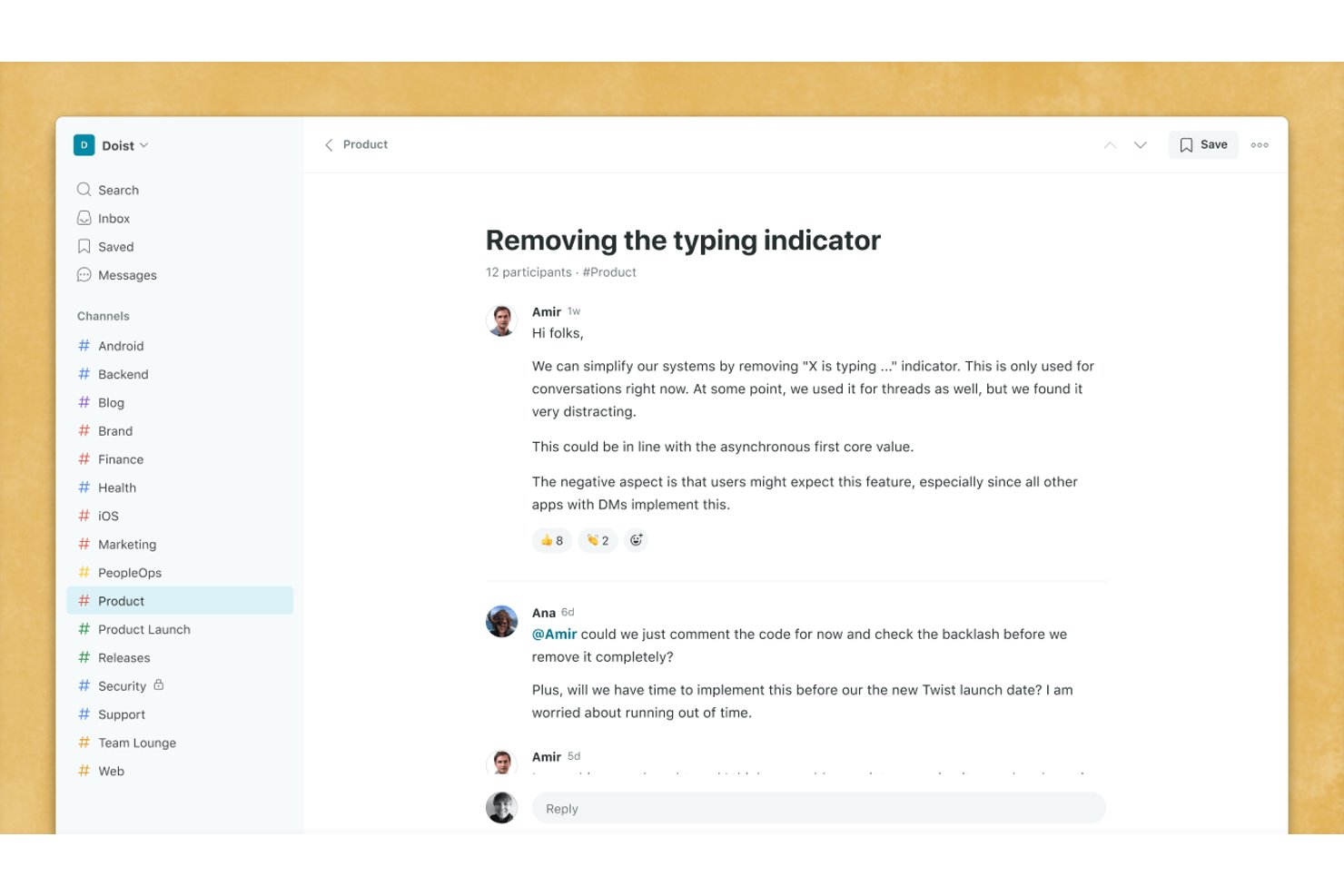
Task: Select the Blog channel
Action: [x=180, y=402]
